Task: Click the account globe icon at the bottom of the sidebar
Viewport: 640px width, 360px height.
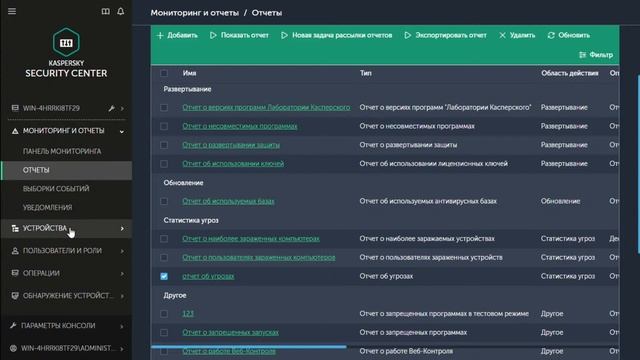Action: (13, 348)
